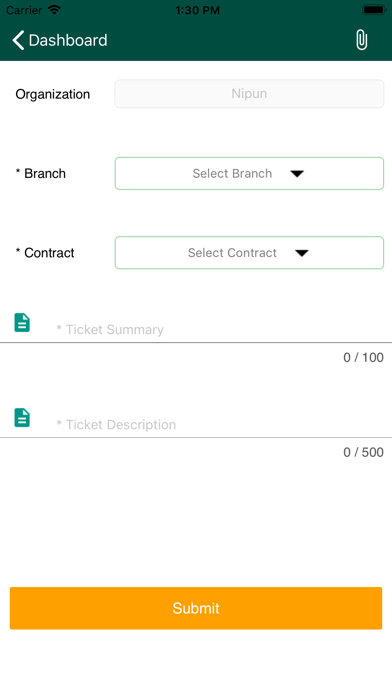Image resolution: width=392 pixels, height=696 pixels.
Task: Tap the WiFi status icon
Action: 54,10
